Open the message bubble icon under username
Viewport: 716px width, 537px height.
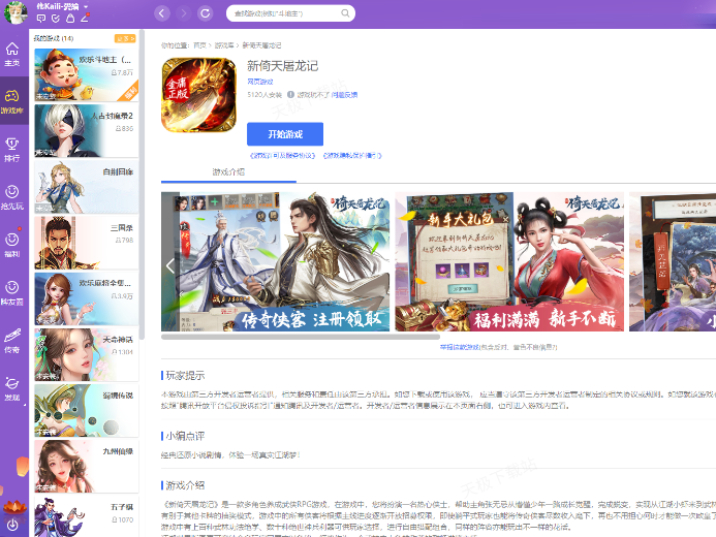click(x=41, y=18)
